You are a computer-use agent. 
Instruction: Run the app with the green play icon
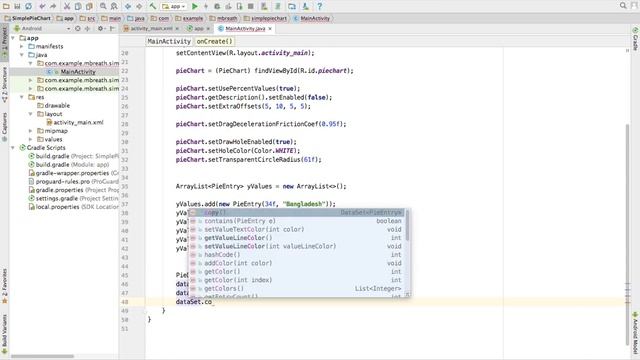[x=195, y=6]
